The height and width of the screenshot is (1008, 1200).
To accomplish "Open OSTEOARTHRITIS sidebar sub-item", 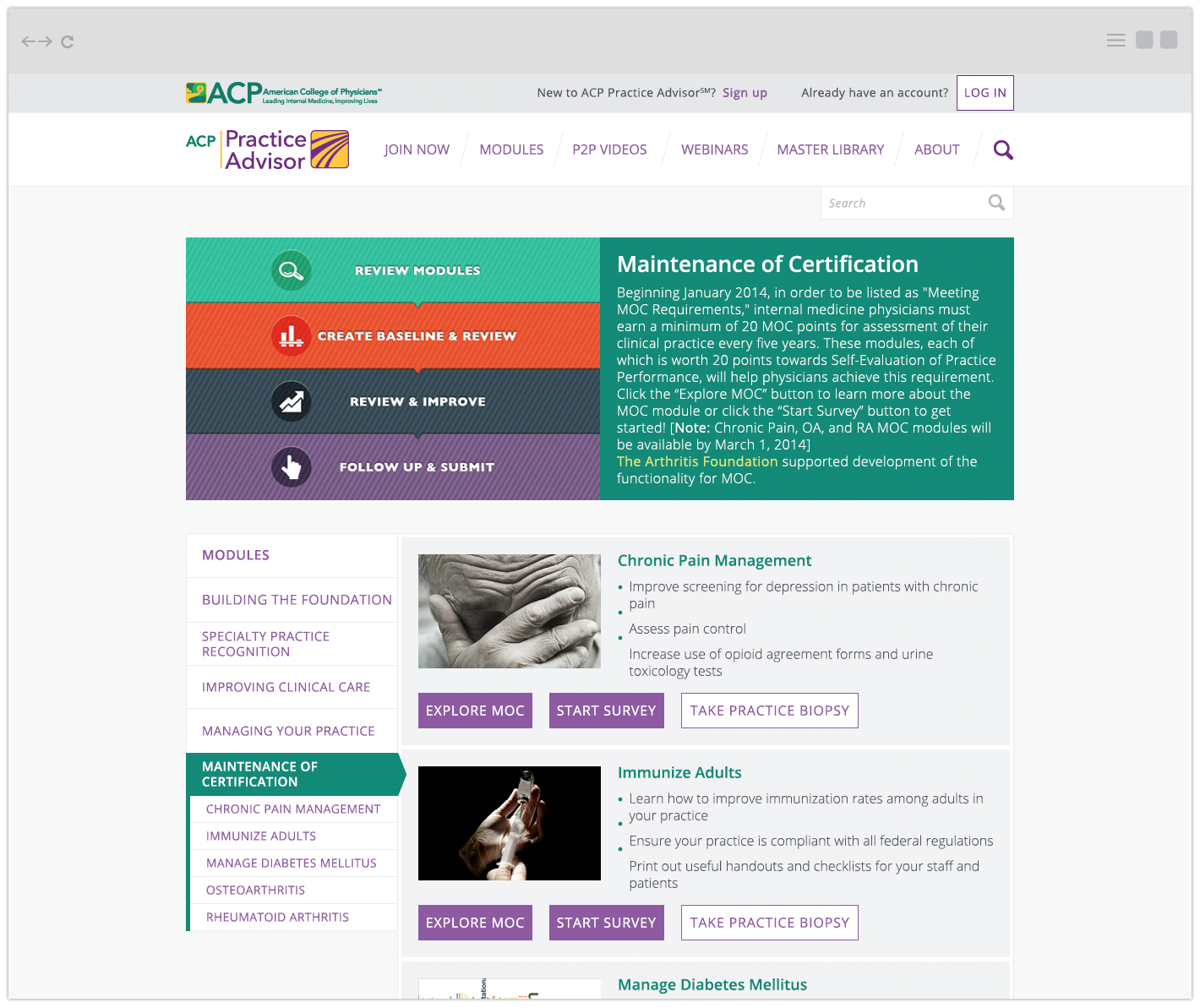I will (x=293, y=891).
